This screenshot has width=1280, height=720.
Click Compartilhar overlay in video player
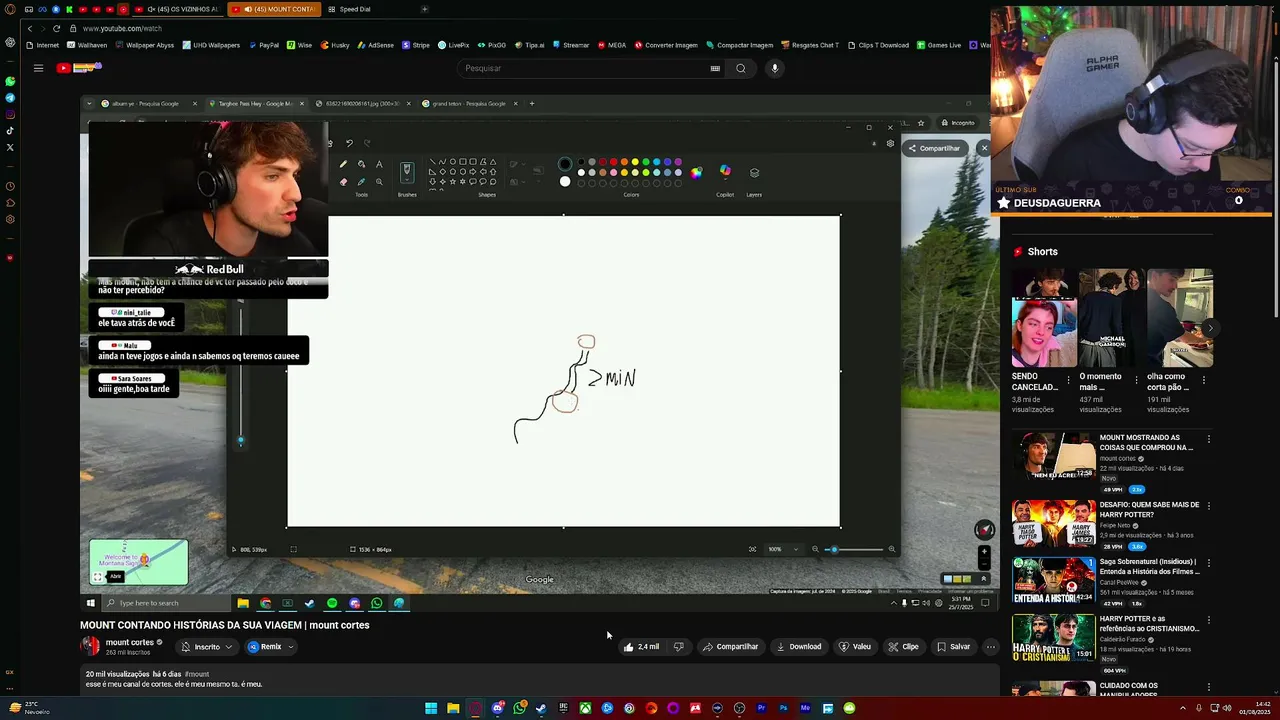(934, 148)
